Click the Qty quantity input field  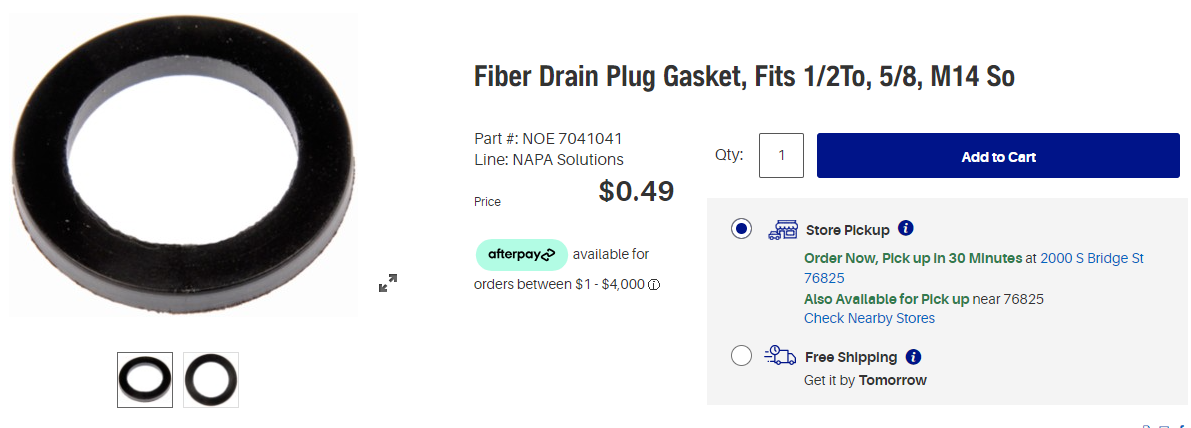[x=781, y=156]
